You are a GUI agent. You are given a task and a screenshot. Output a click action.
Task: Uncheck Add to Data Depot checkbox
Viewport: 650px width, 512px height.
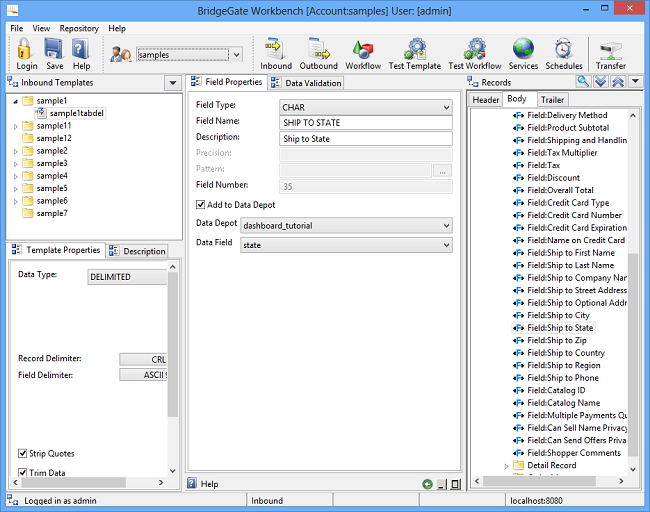click(x=201, y=204)
